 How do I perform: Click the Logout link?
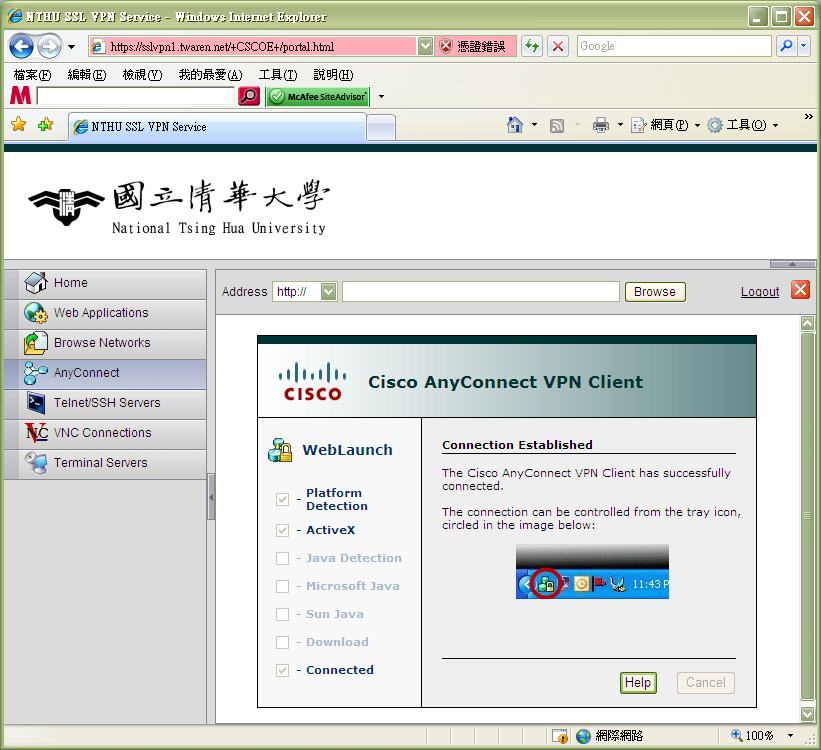coord(760,292)
